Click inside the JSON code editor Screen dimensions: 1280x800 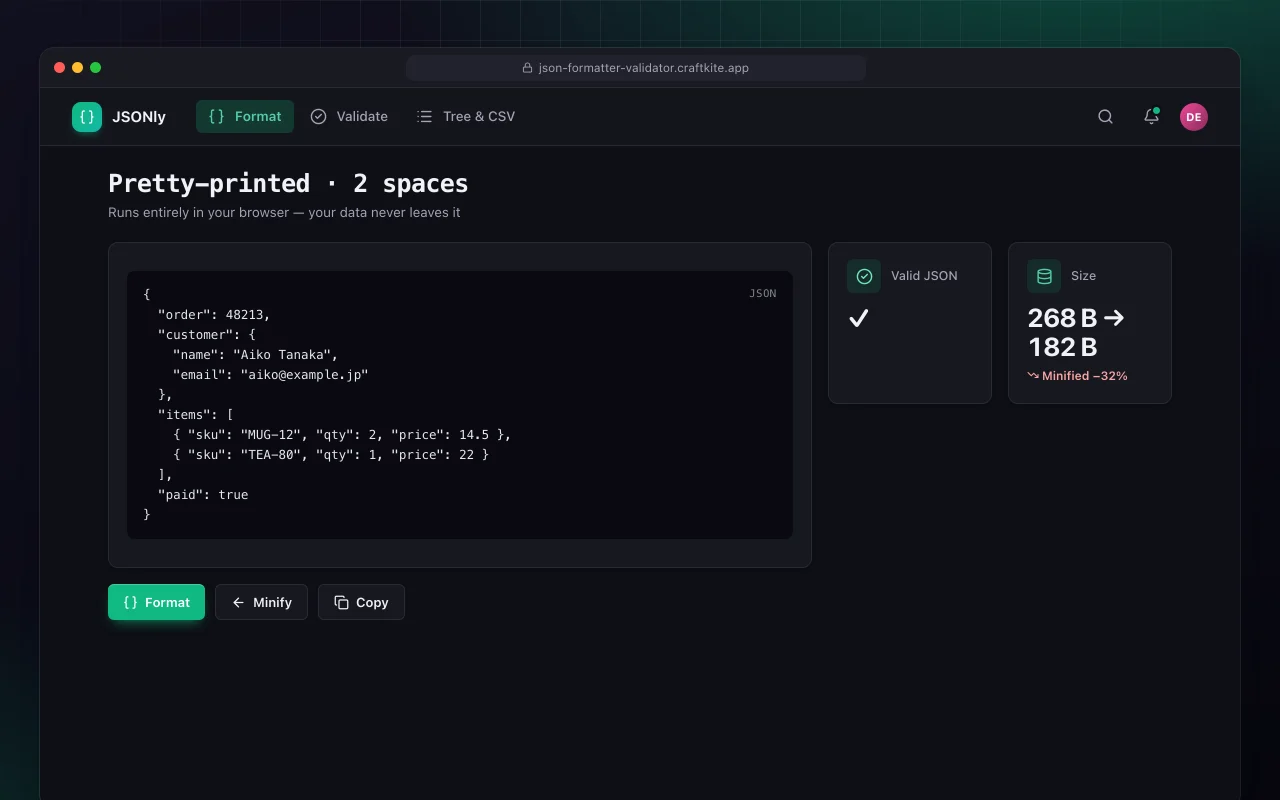tap(460, 405)
